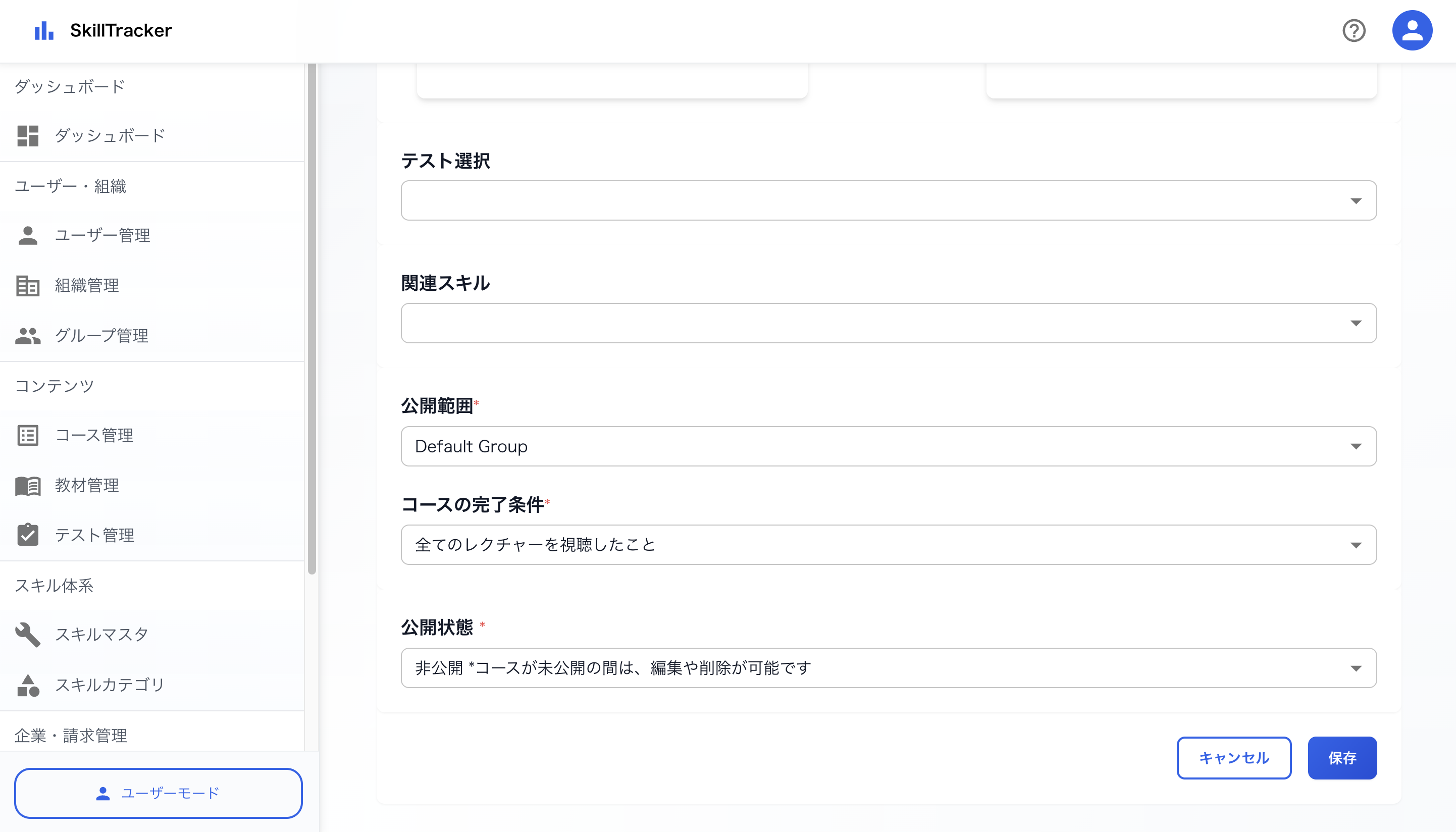Image resolution: width=1456 pixels, height=832 pixels.
Task: Open the 公開状態 非公開 dropdown
Action: (888, 668)
